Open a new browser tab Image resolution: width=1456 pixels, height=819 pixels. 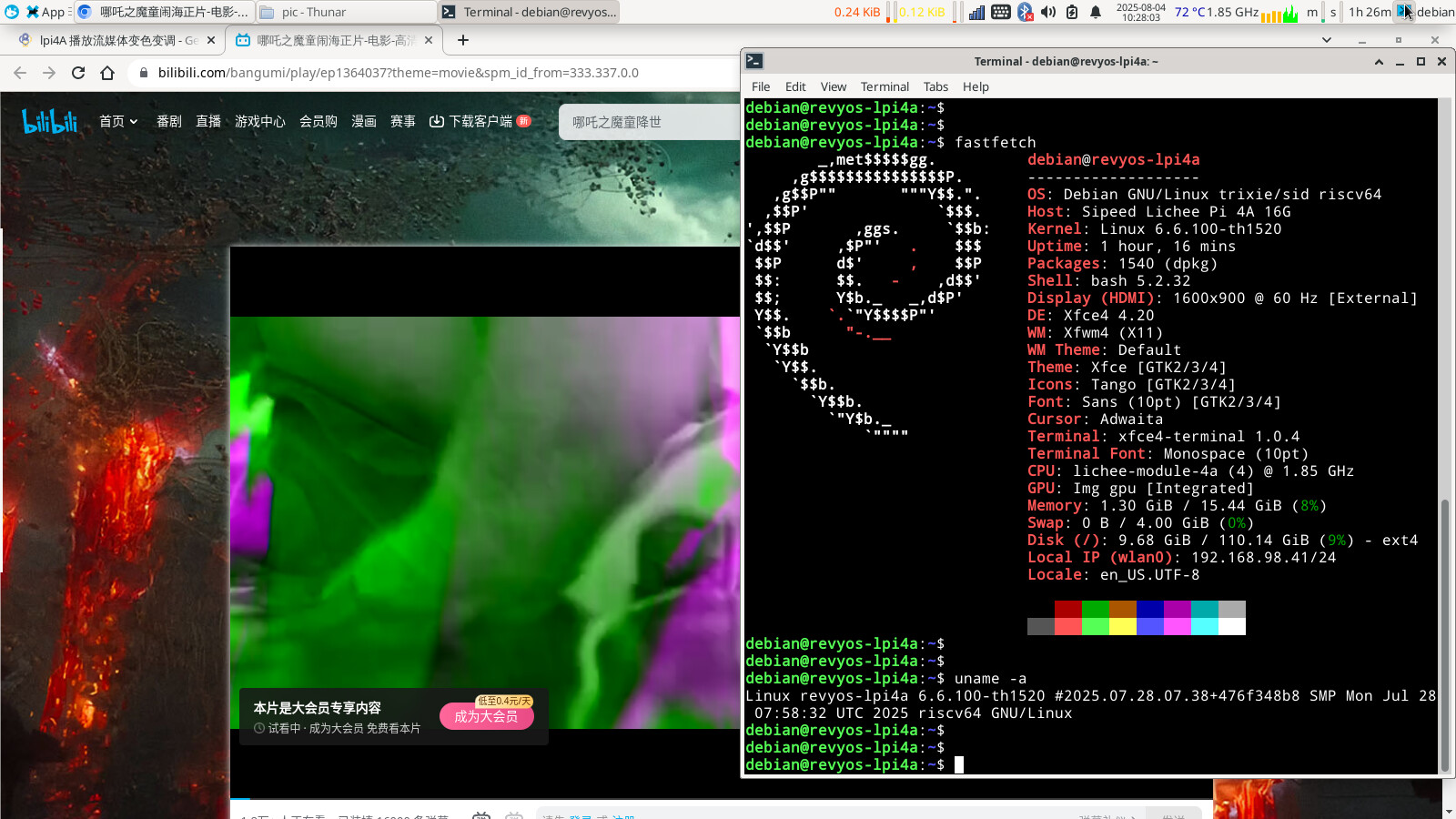(463, 40)
